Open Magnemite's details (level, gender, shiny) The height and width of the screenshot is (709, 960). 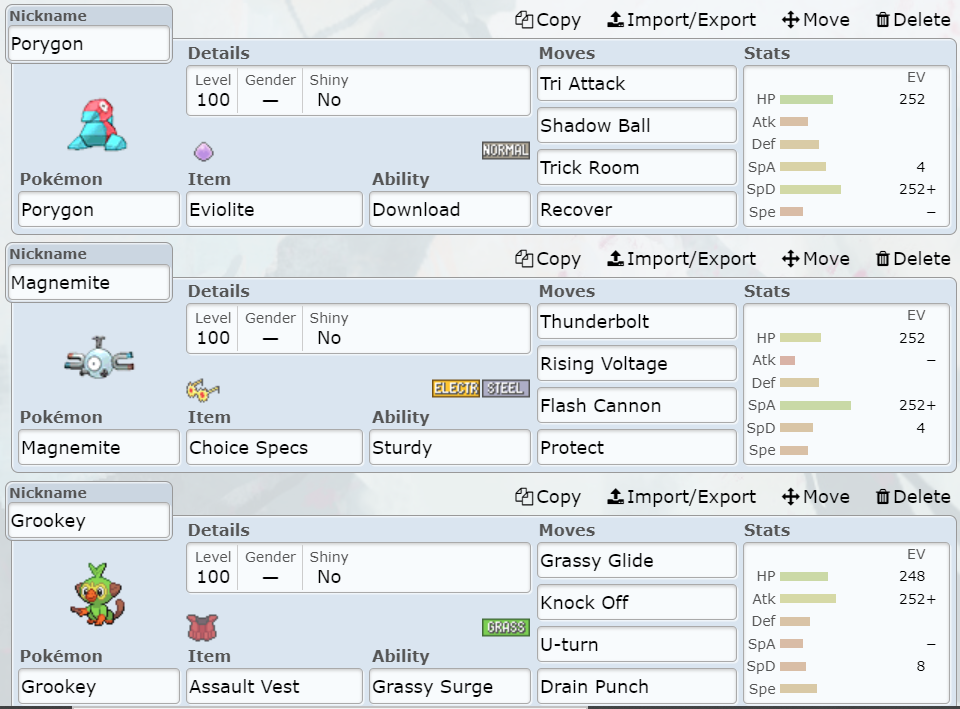pyautogui.click(x=358, y=329)
